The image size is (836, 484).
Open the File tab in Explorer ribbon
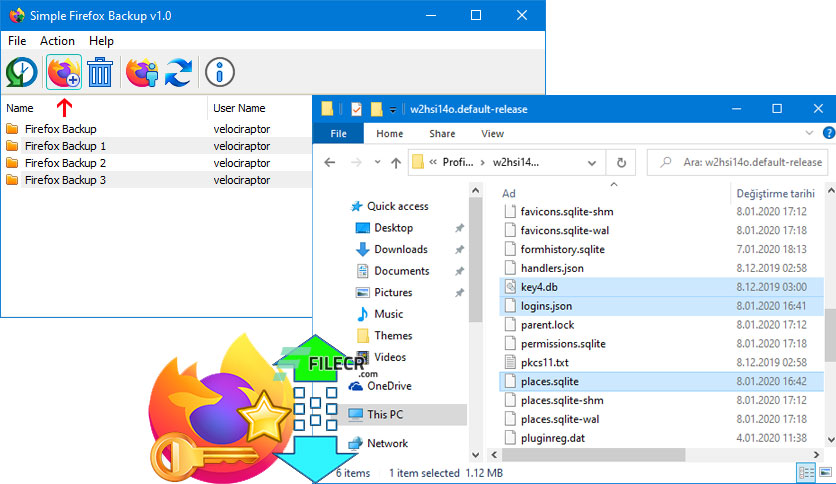(339, 134)
